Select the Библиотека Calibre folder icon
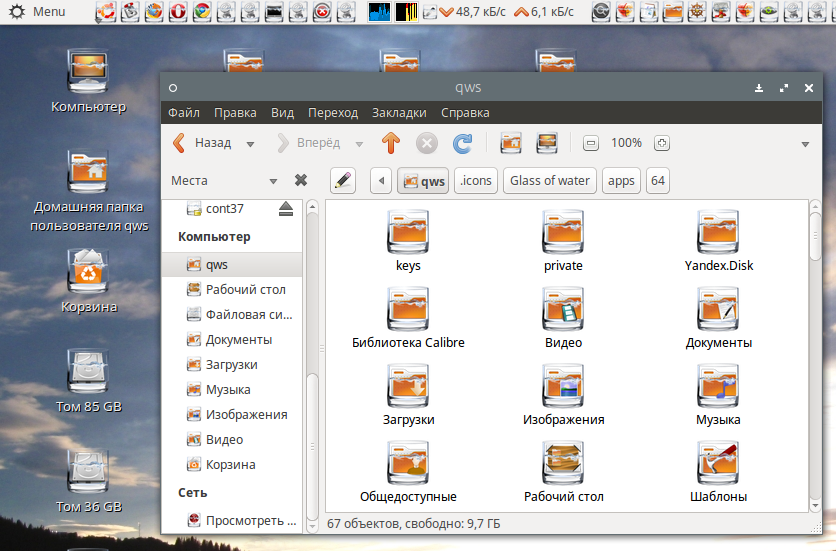 click(x=408, y=309)
